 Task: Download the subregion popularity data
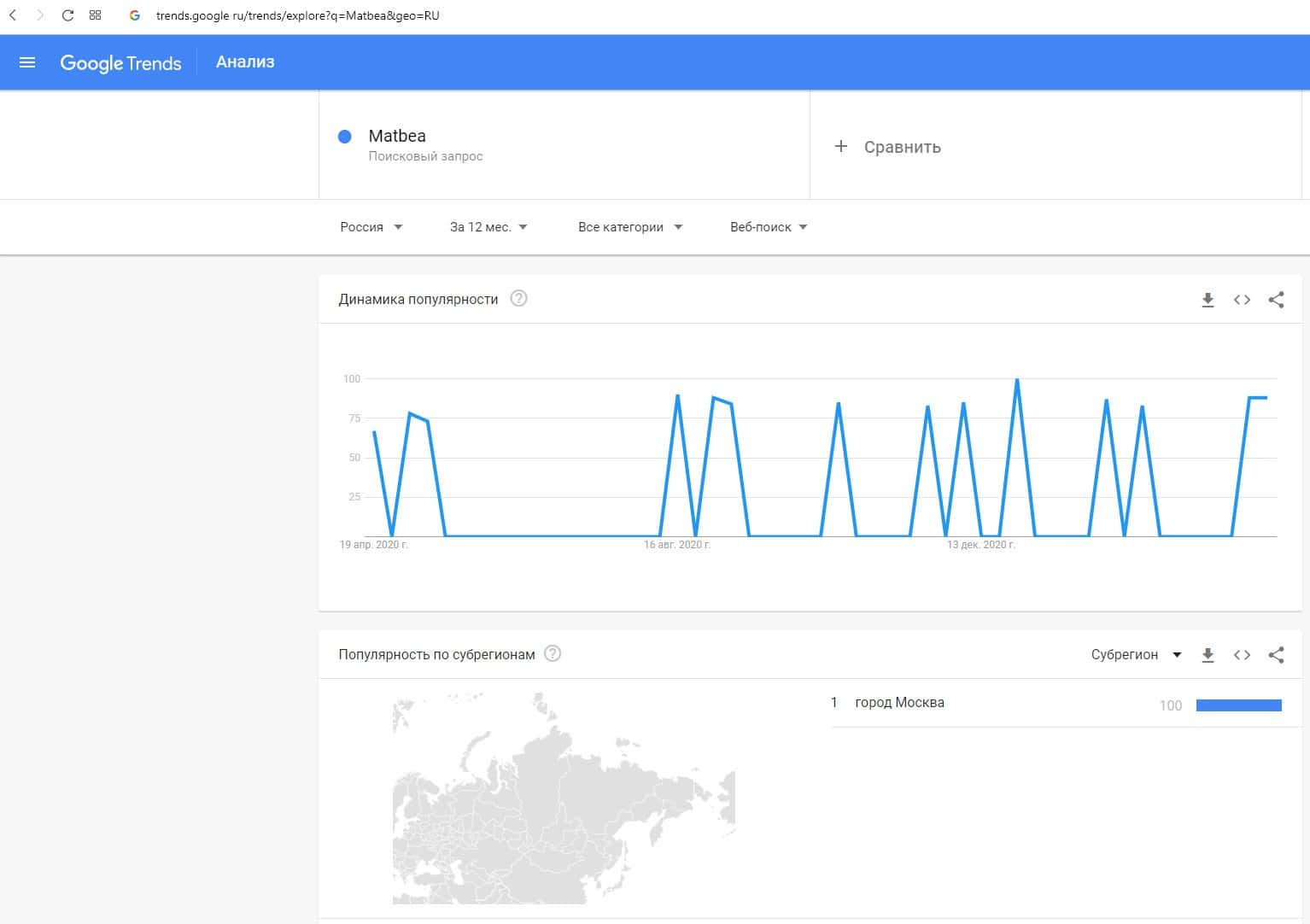pyautogui.click(x=1208, y=655)
